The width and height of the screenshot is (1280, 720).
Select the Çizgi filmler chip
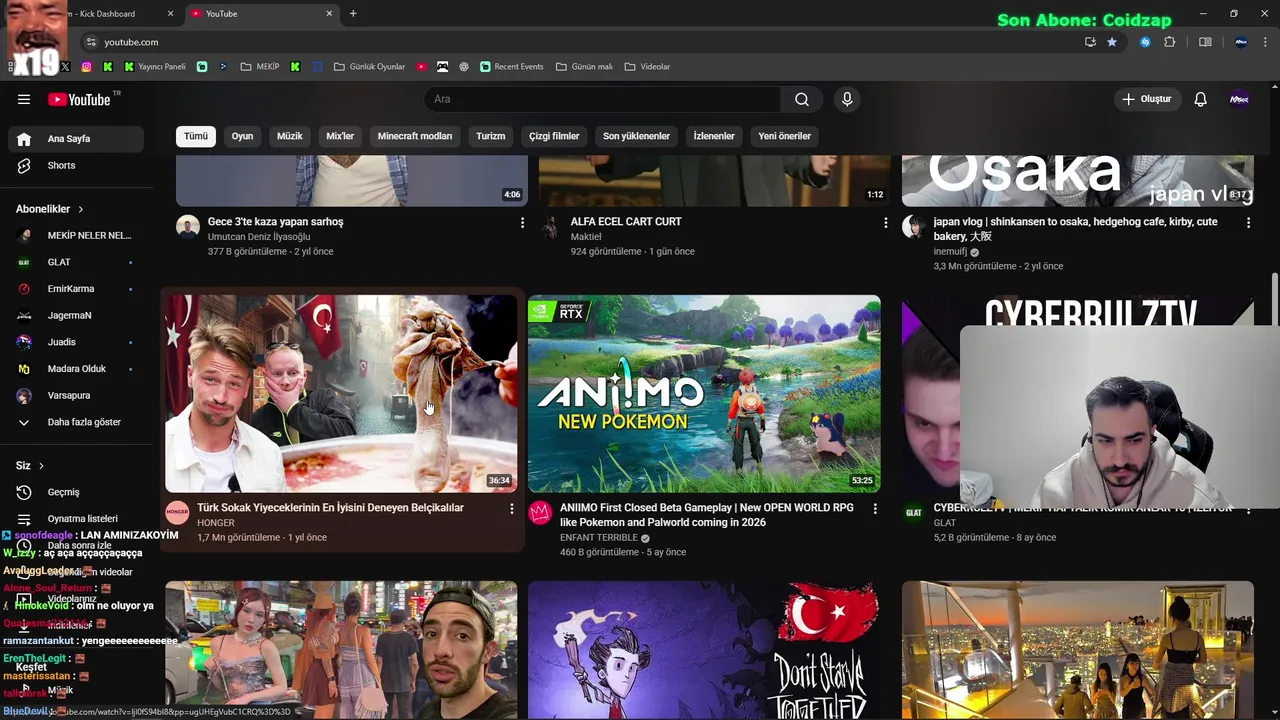point(554,136)
